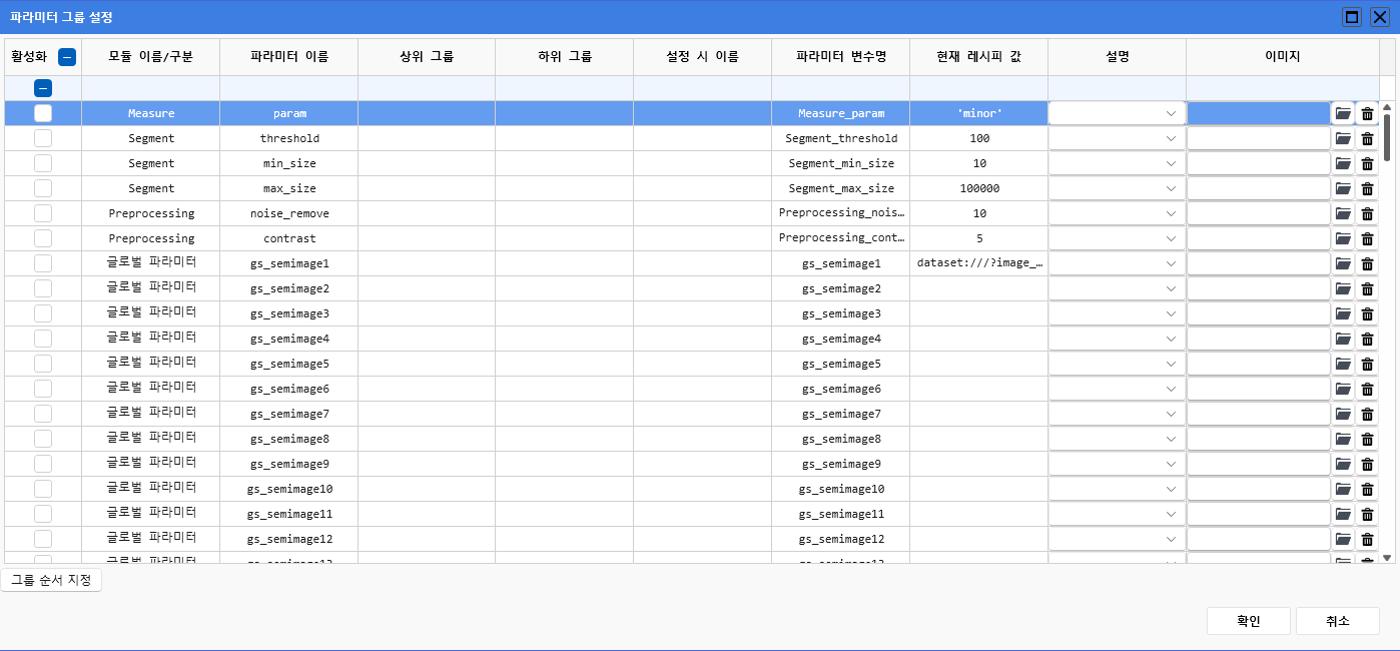The image size is (1400, 651).
Task: Click trash icon in gs_semimage5 row
Action: 1367,364
